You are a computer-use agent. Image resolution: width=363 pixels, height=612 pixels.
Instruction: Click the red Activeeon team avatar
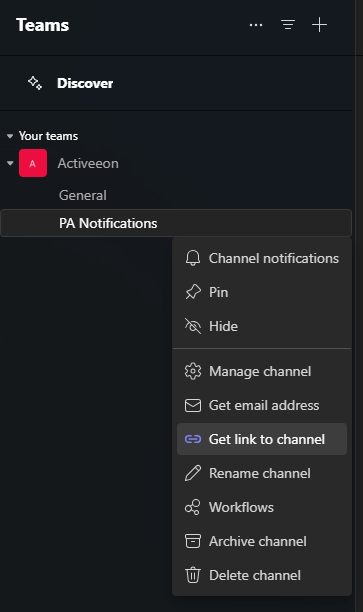pos(33,163)
